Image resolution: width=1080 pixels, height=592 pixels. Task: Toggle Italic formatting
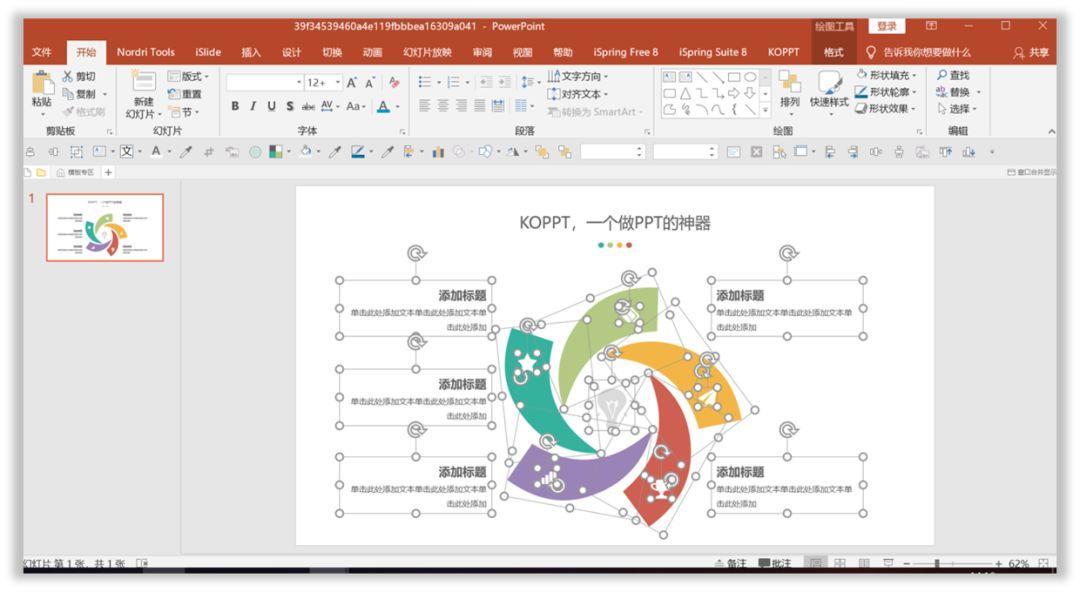click(x=253, y=106)
